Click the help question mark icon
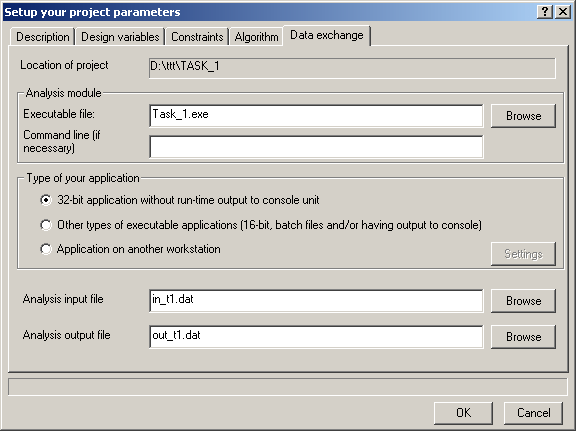The height and width of the screenshot is (431, 576). point(545,12)
